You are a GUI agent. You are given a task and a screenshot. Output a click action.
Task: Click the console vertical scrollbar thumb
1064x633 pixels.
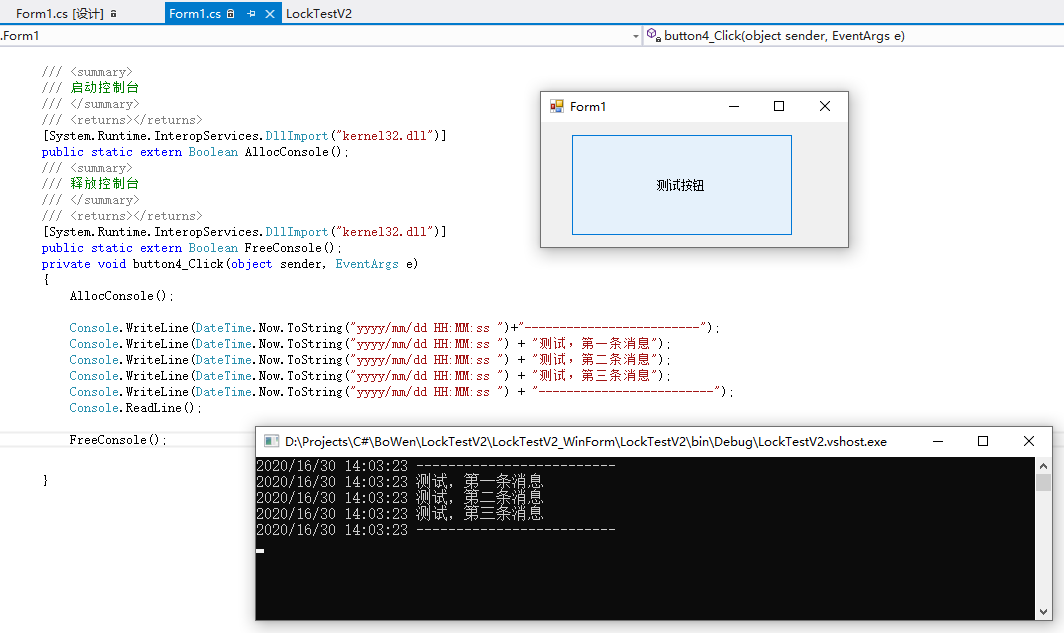(1044, 482)
